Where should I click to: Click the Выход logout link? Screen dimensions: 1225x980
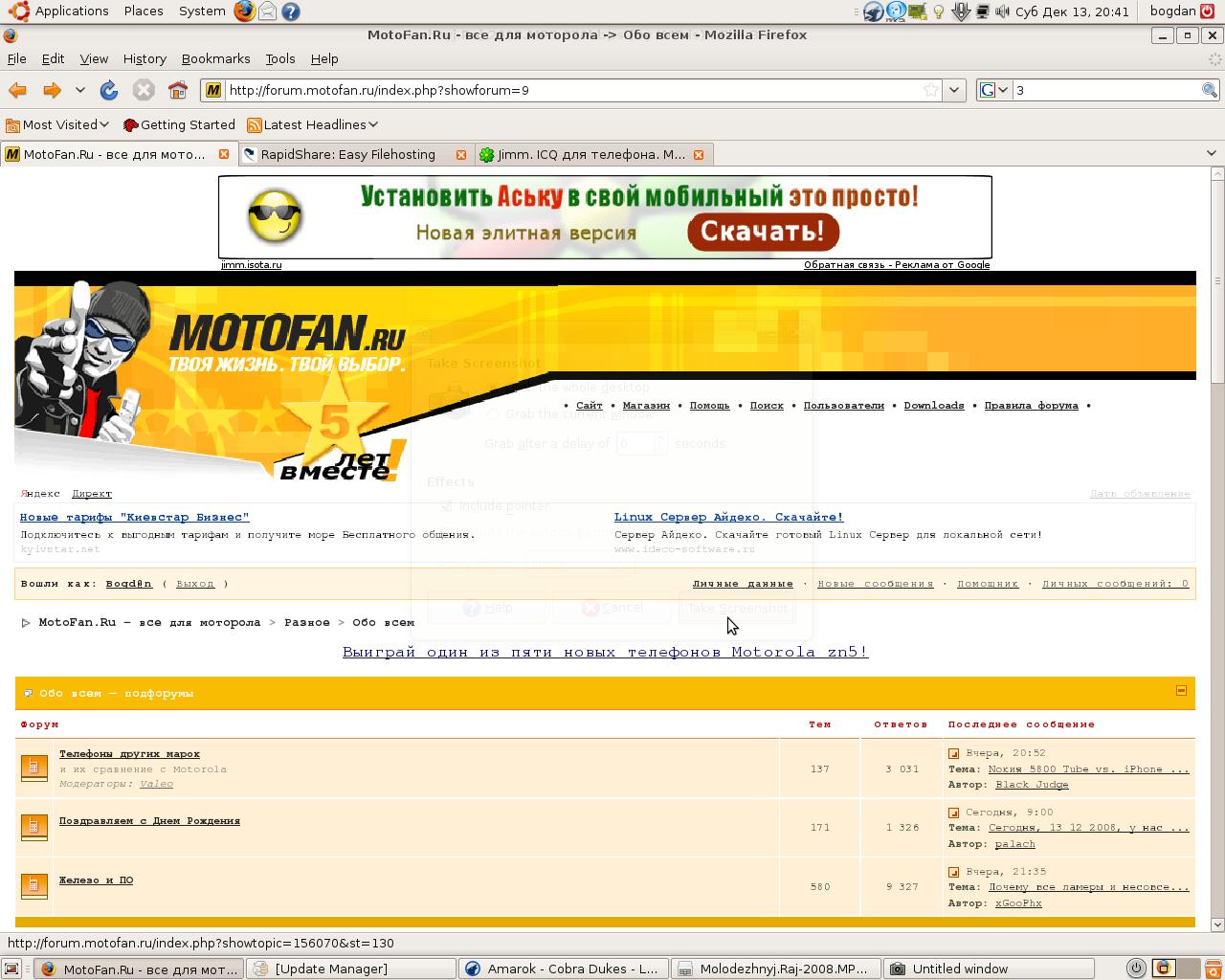tap(195, 583)
